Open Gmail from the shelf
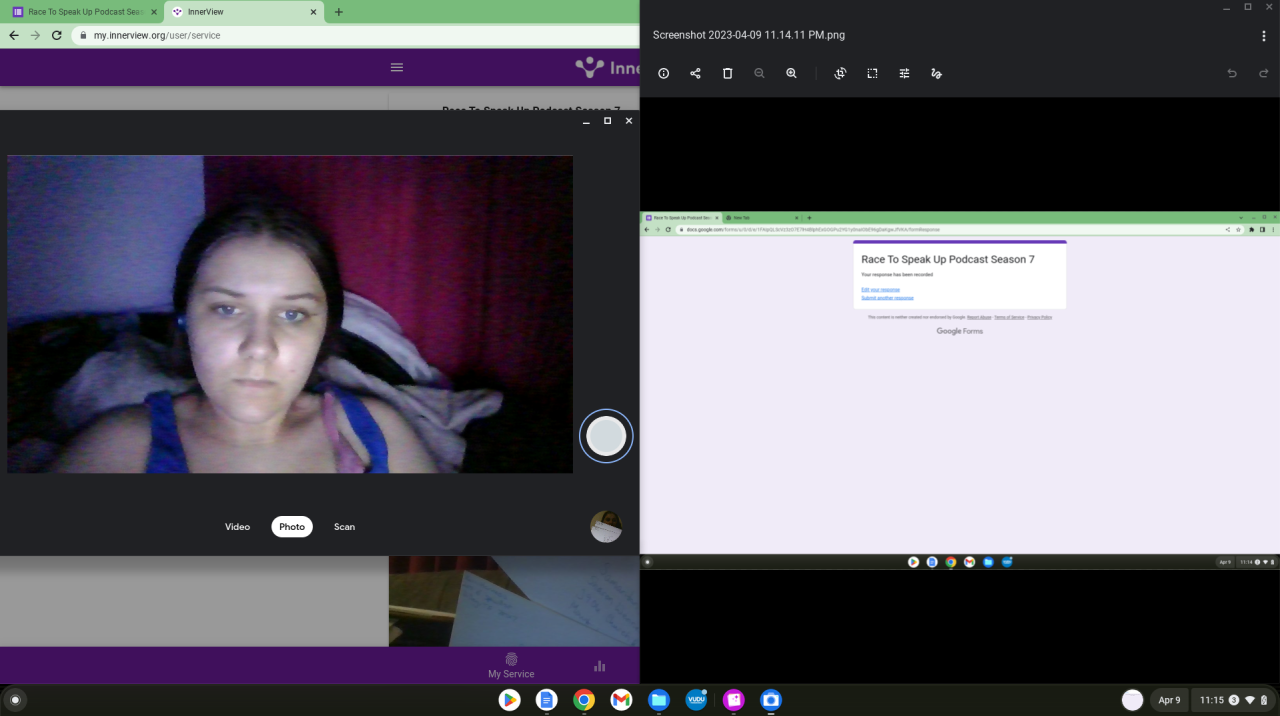Viewport: 1280px width, 716px height. pyautogui.click(x=621, y=700)
